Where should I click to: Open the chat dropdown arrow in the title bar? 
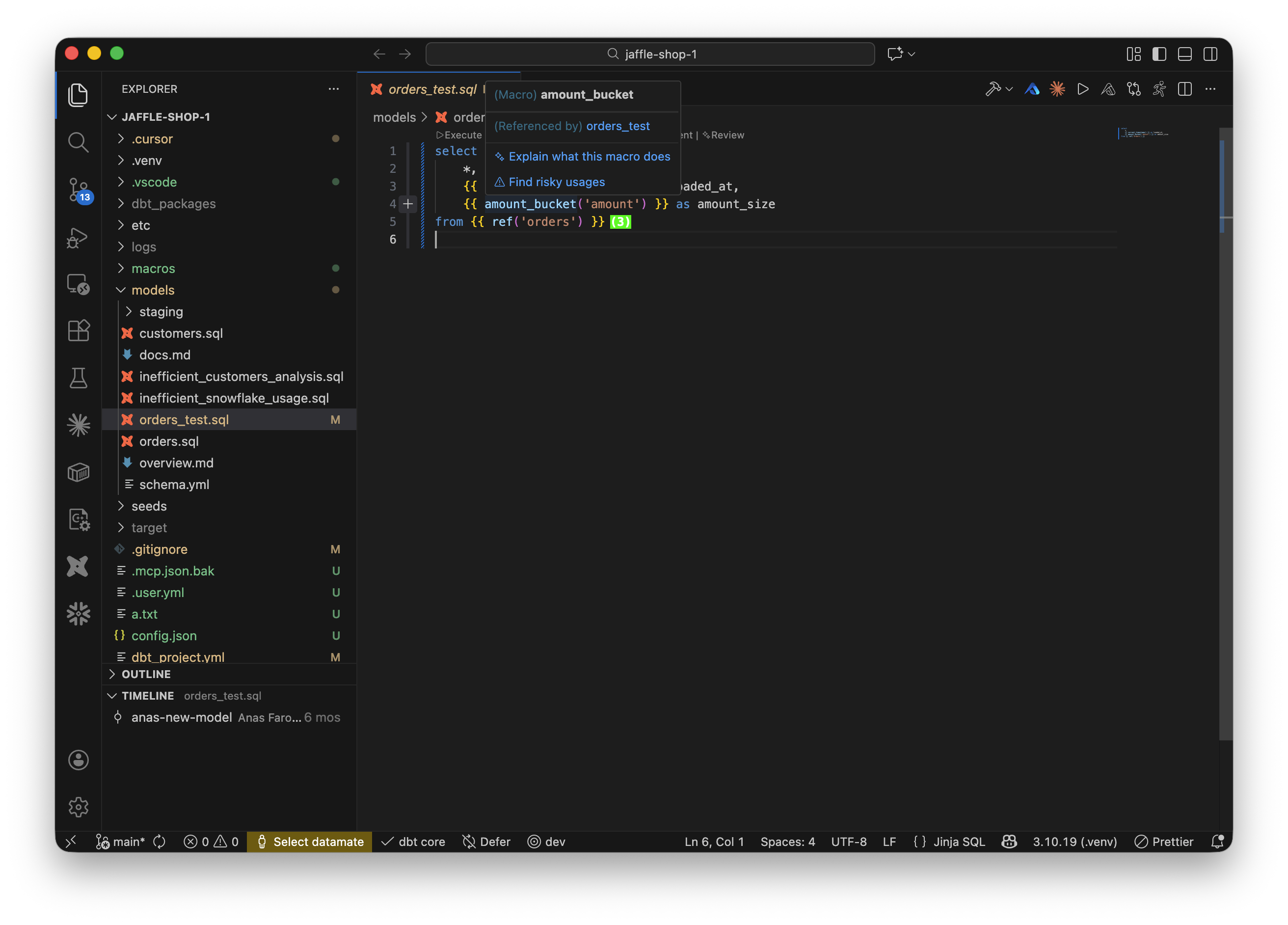click(x=912, y=54)
